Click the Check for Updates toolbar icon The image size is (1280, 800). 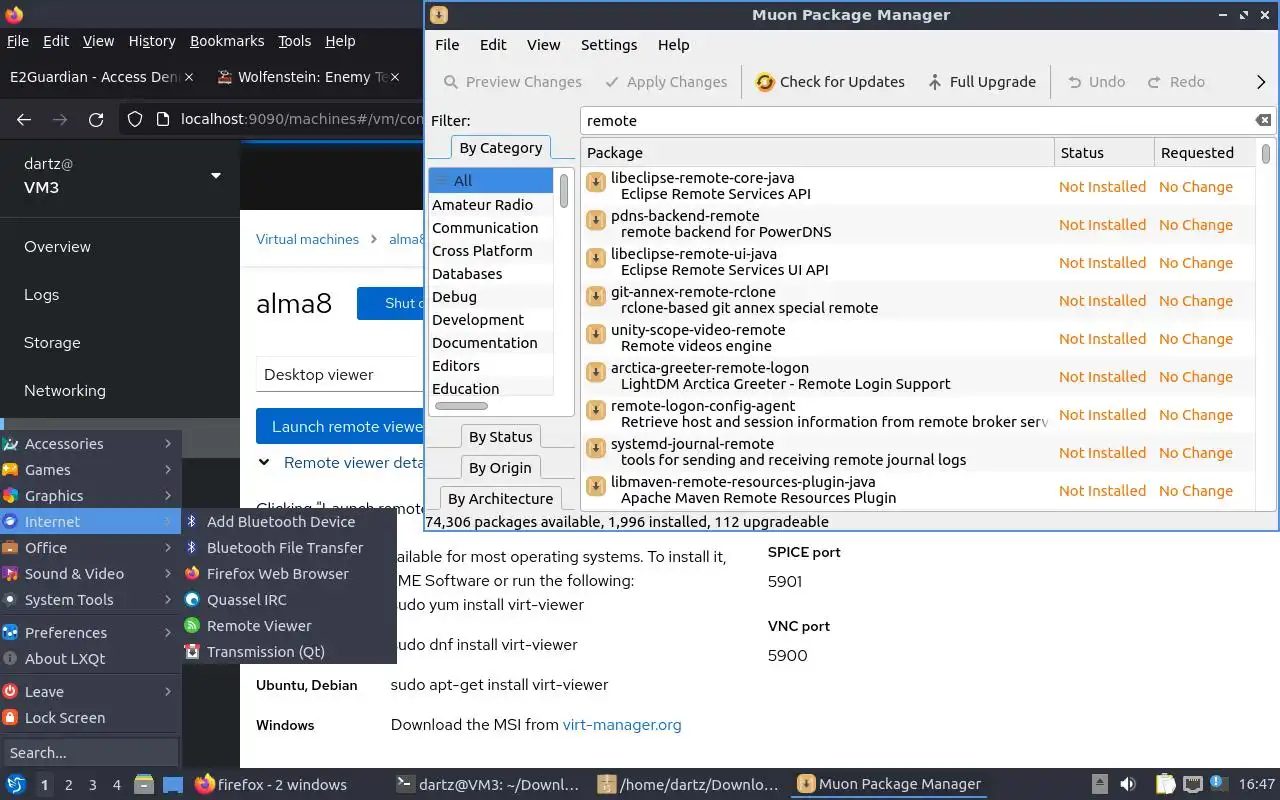(765, 82)
